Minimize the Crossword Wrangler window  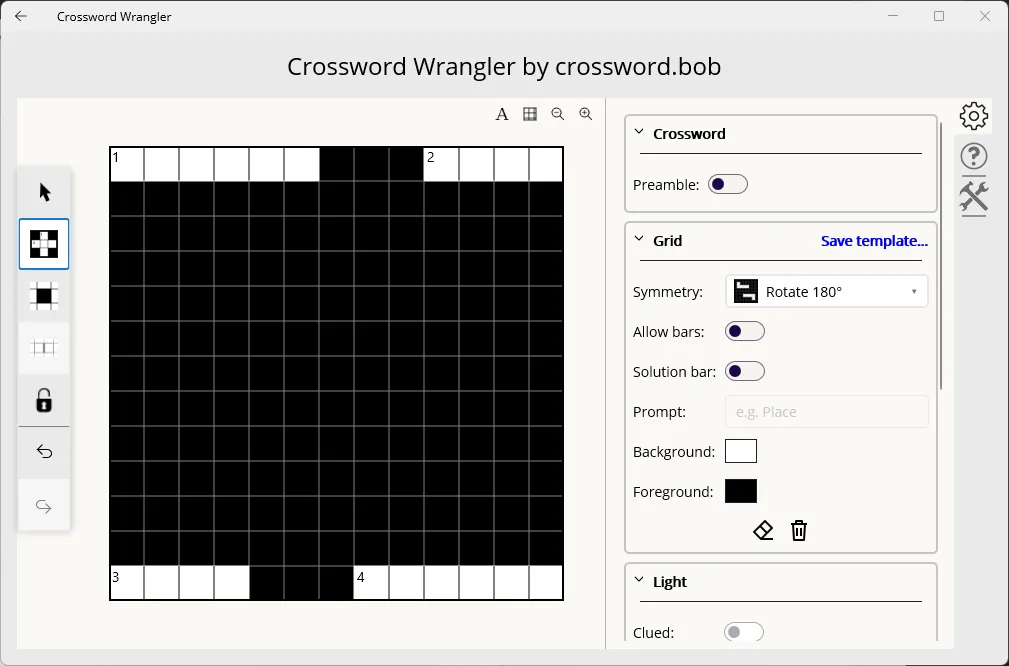pyautogui.click(x=893, y=16)
